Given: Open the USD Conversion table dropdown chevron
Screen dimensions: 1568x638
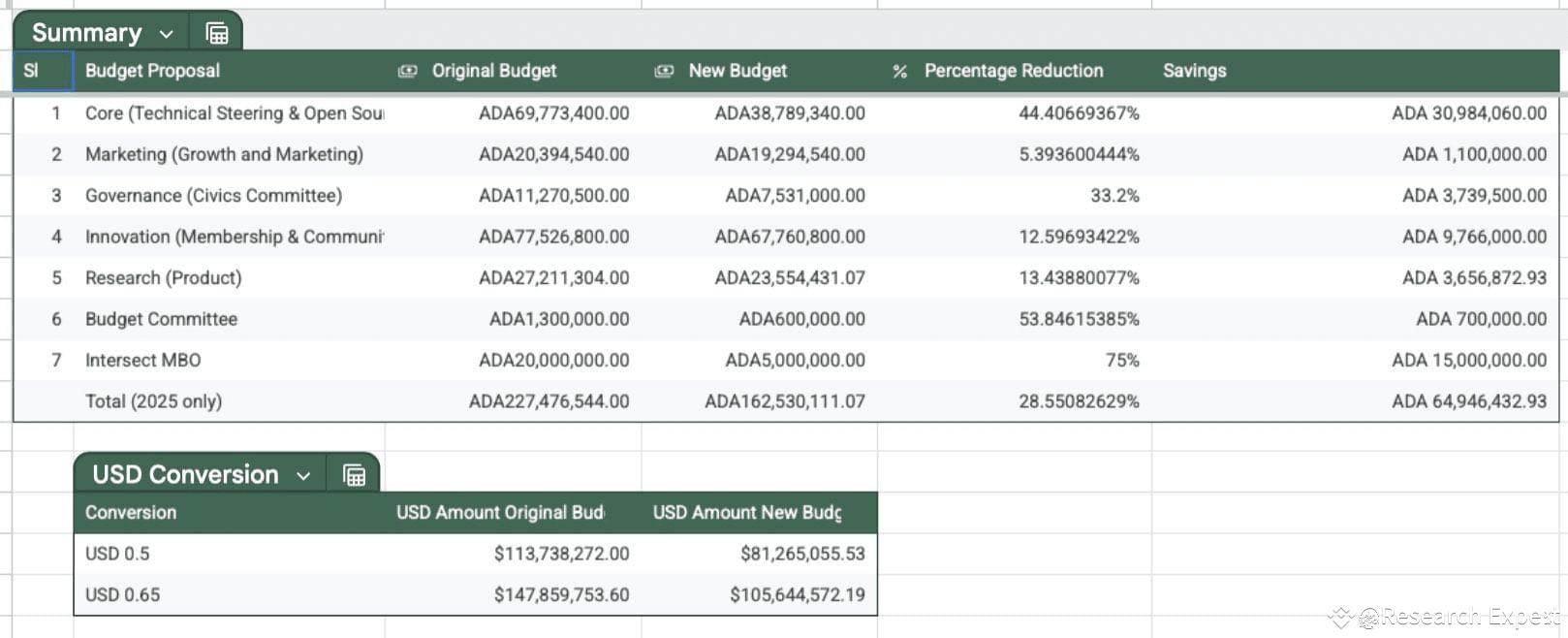Looking at the screenshot, I should 303,476.
